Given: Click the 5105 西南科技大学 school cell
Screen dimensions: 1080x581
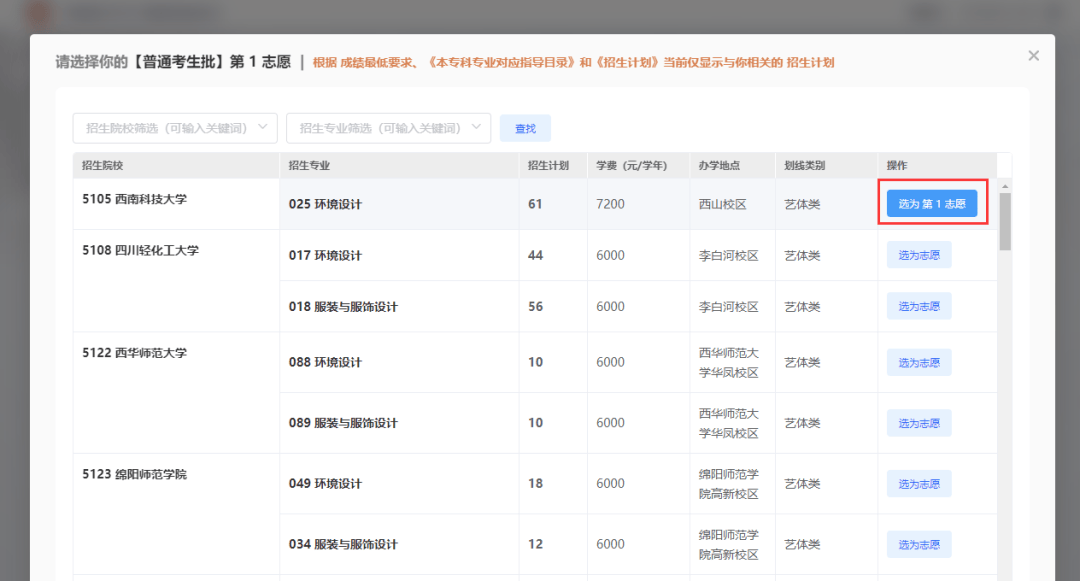Looking at the screenshot, I should [x=135, y=199].
